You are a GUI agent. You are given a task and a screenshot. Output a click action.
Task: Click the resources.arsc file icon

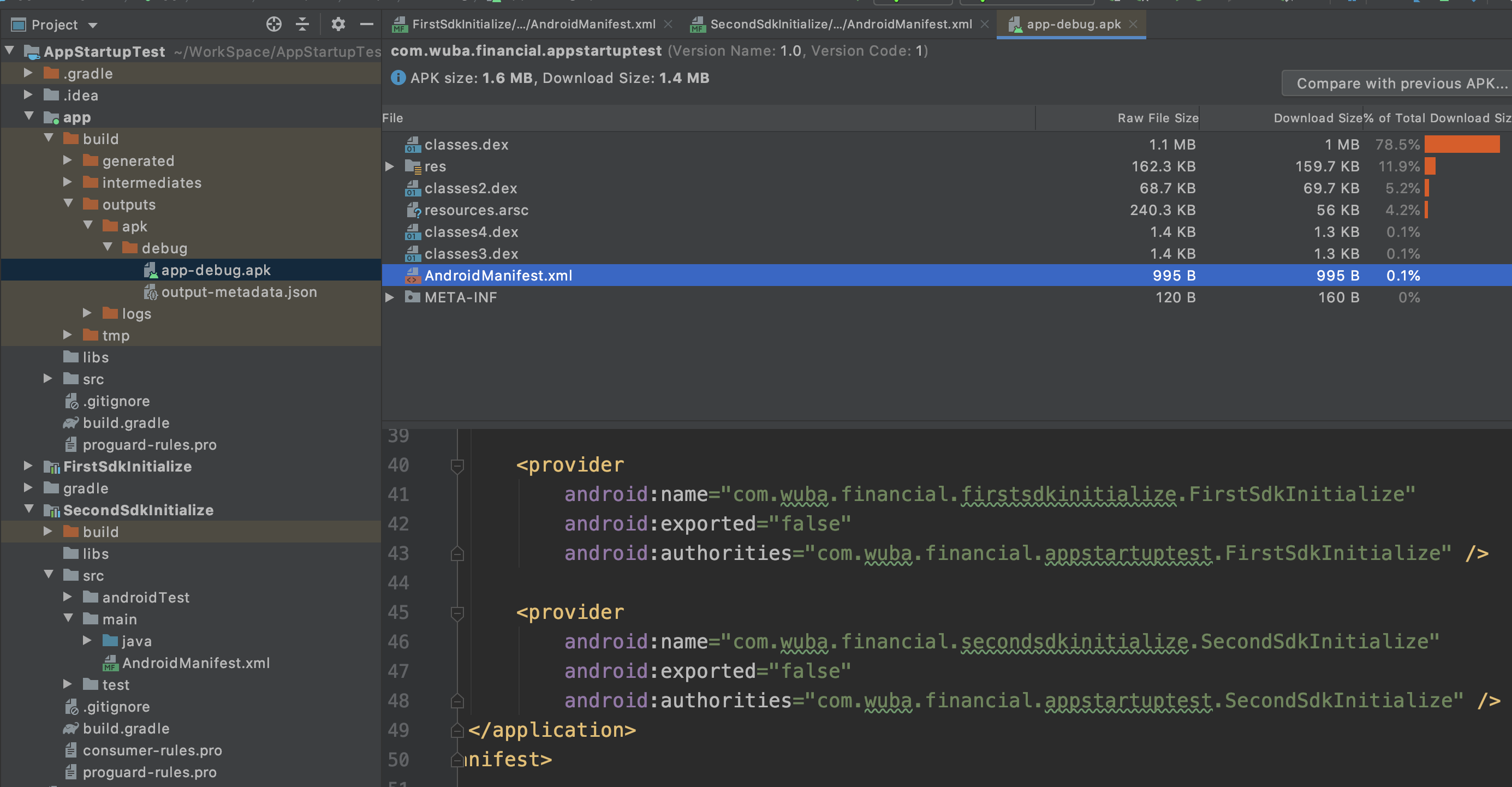(413, 210)
